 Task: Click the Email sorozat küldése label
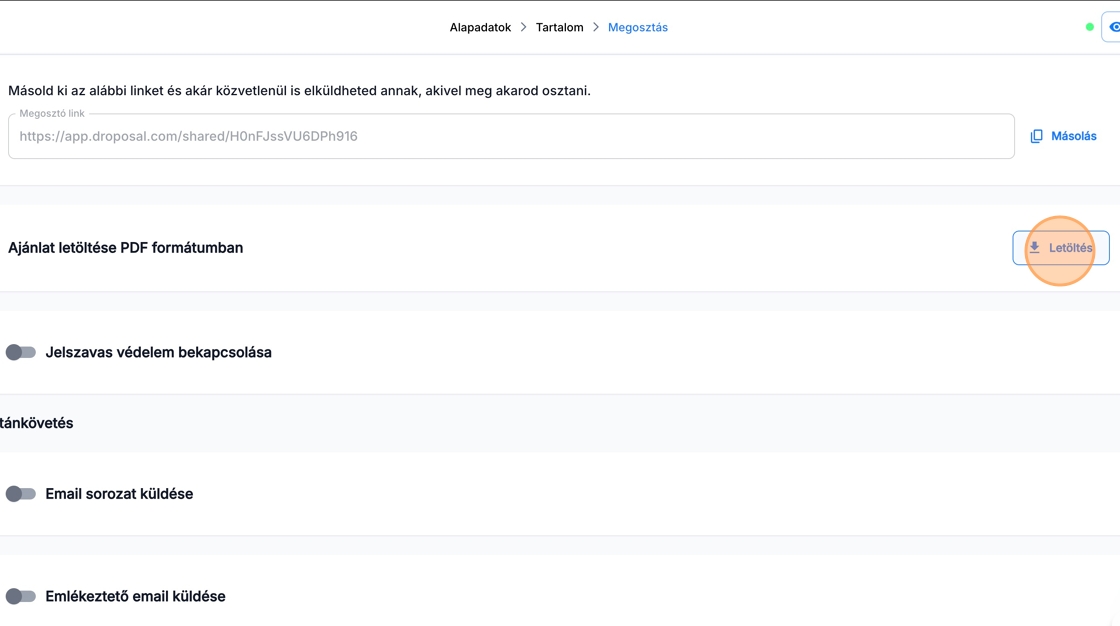point(119,494)
